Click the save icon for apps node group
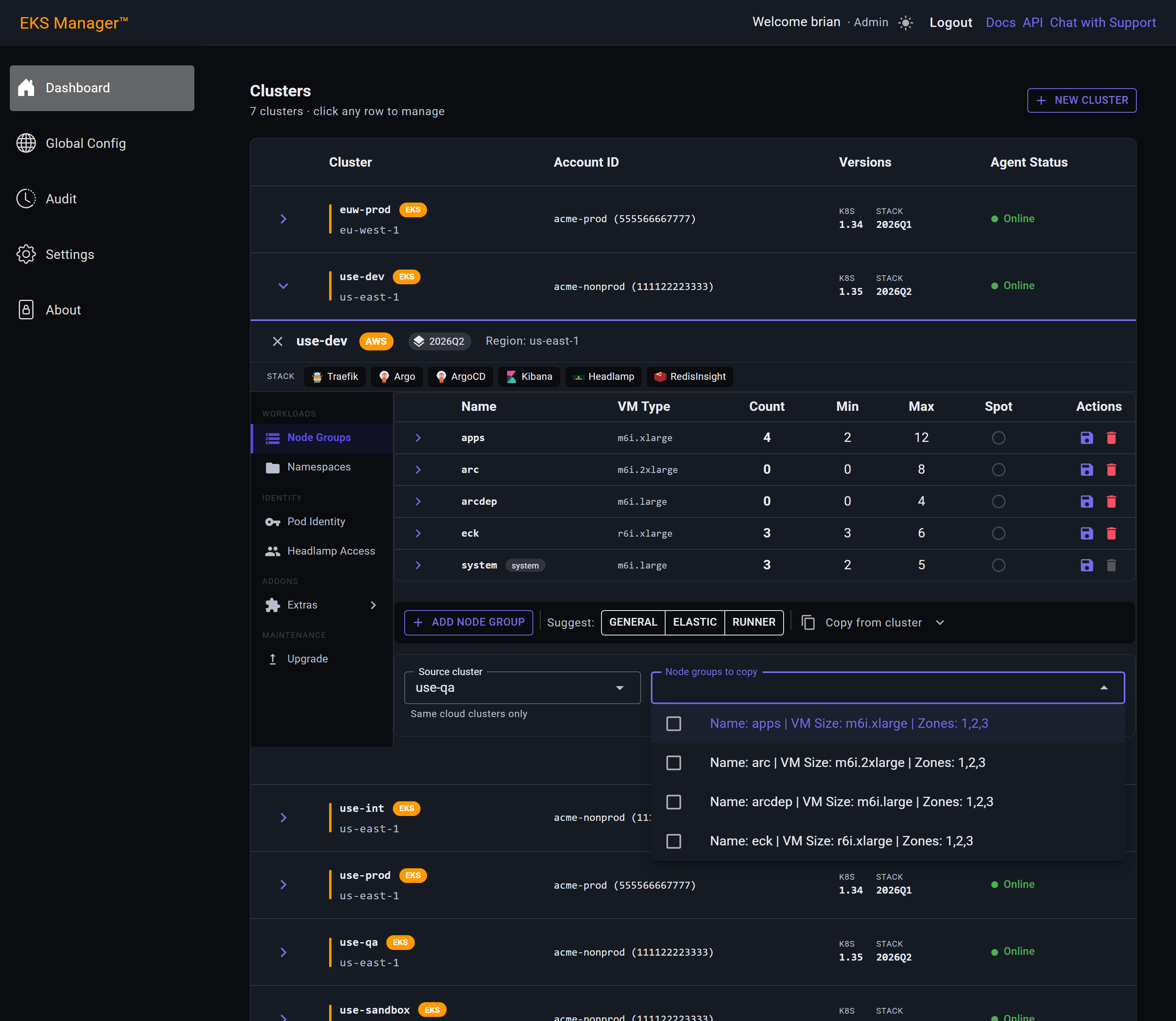 tap(1087, 437)
